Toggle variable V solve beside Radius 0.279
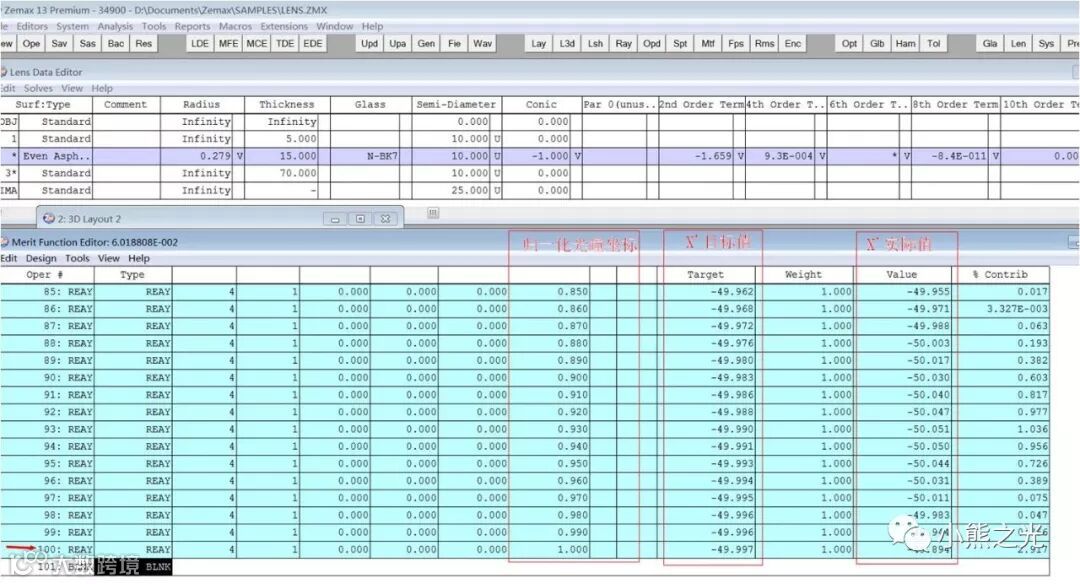Screen dimensions: 1080x584 point(240,156)
